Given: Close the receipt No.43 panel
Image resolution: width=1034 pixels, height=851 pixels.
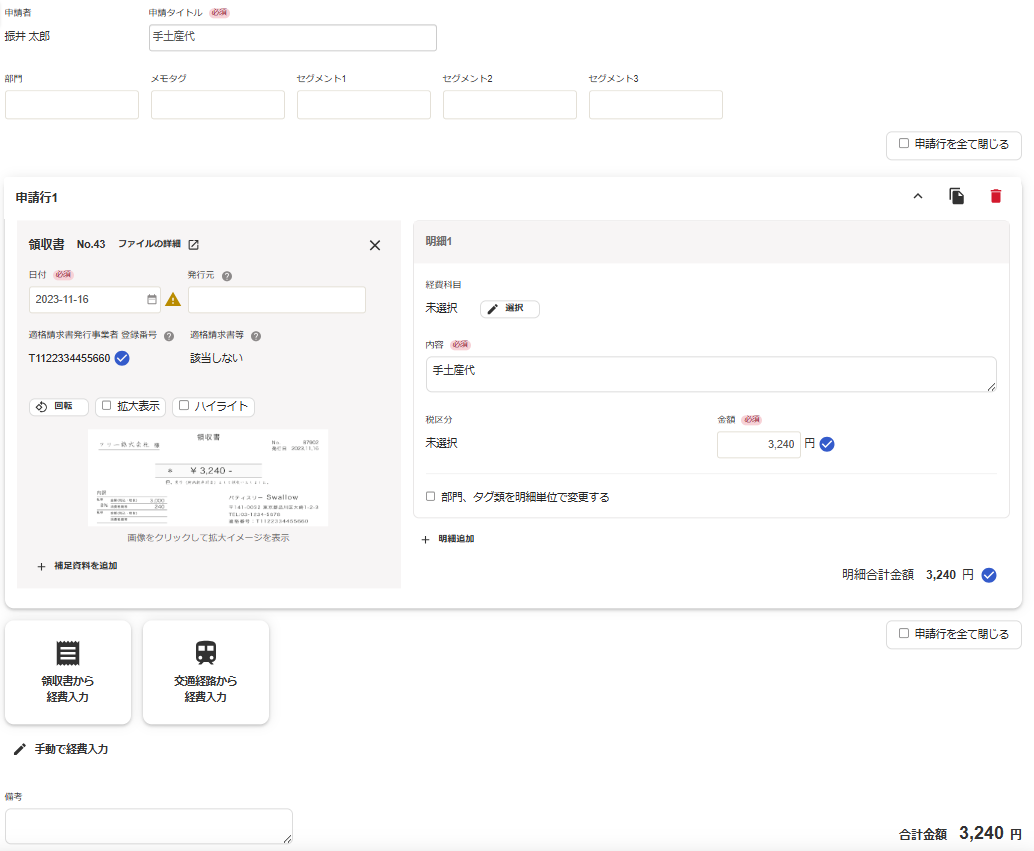Looking at the screenshot, I should [375, 245].
